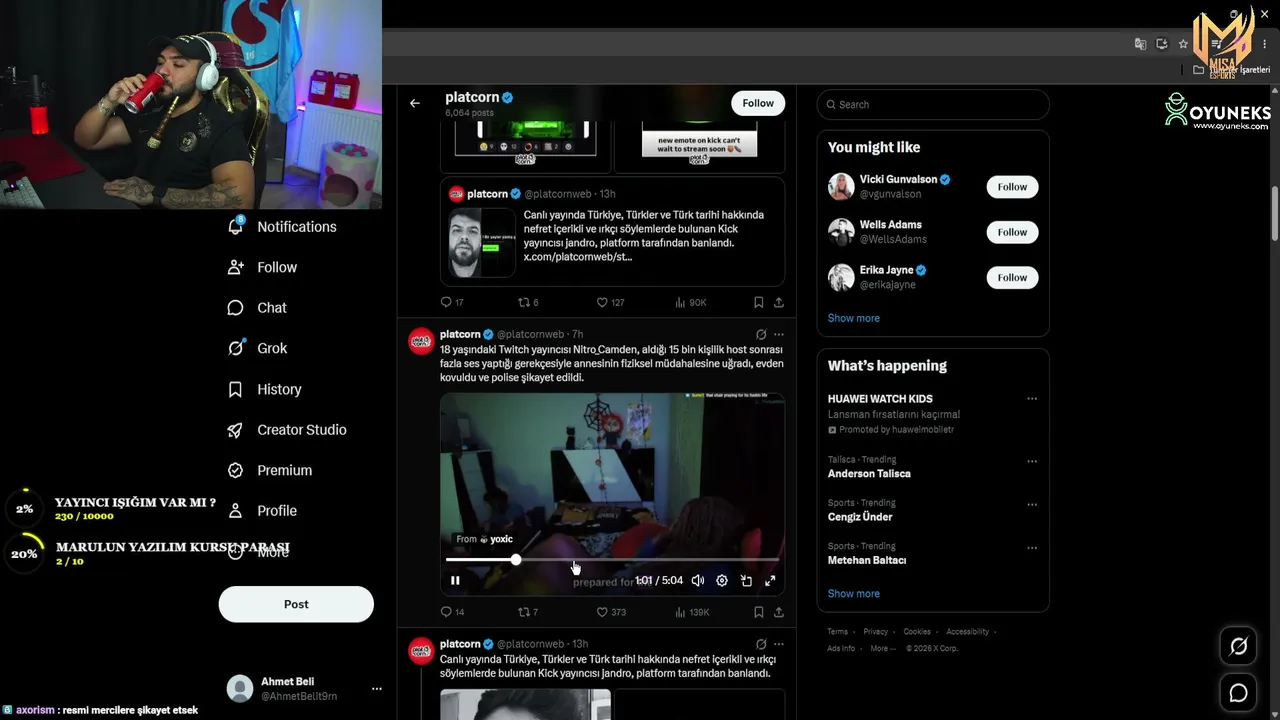View analytics of the 90K-view post
Screen dimensions: 1280x720
point(691,302)
